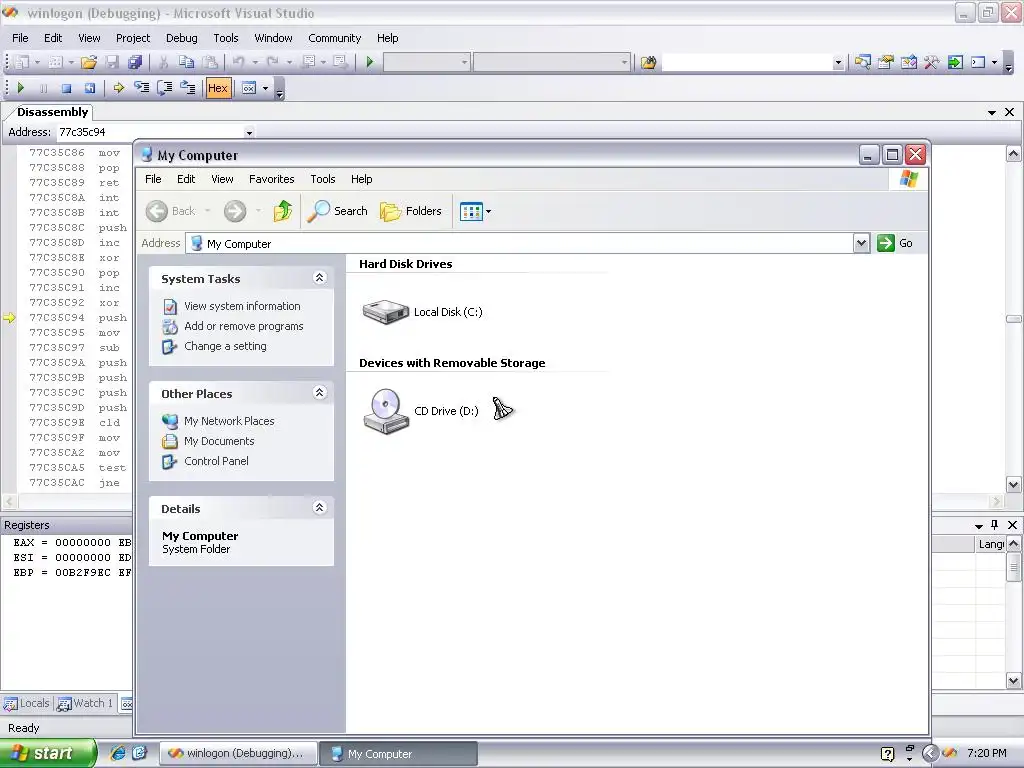1024x768 pixels.
Task: Open Start Page green arrow icon
Action: [955, 63]
